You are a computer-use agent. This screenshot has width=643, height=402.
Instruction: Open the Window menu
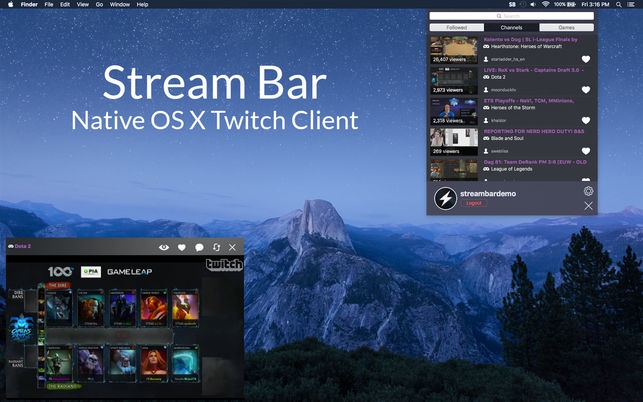click(x=120, y=5)
